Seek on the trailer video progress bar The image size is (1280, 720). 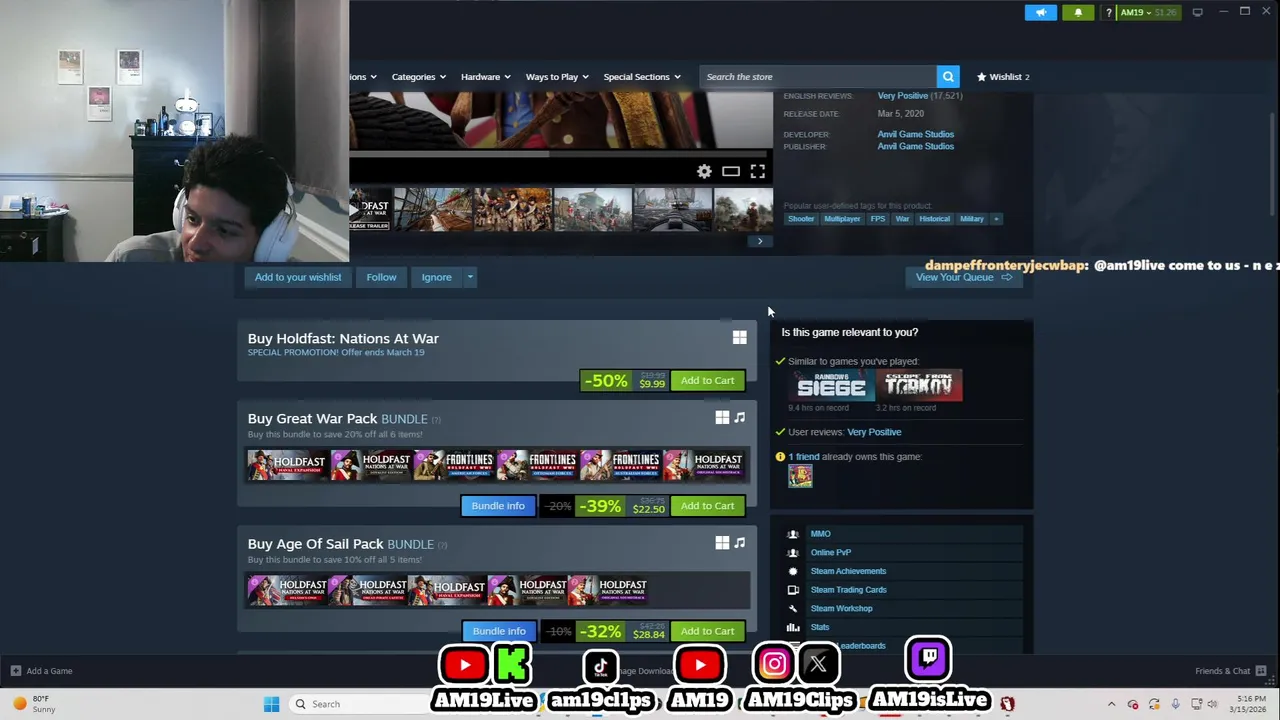pos(560,154)
